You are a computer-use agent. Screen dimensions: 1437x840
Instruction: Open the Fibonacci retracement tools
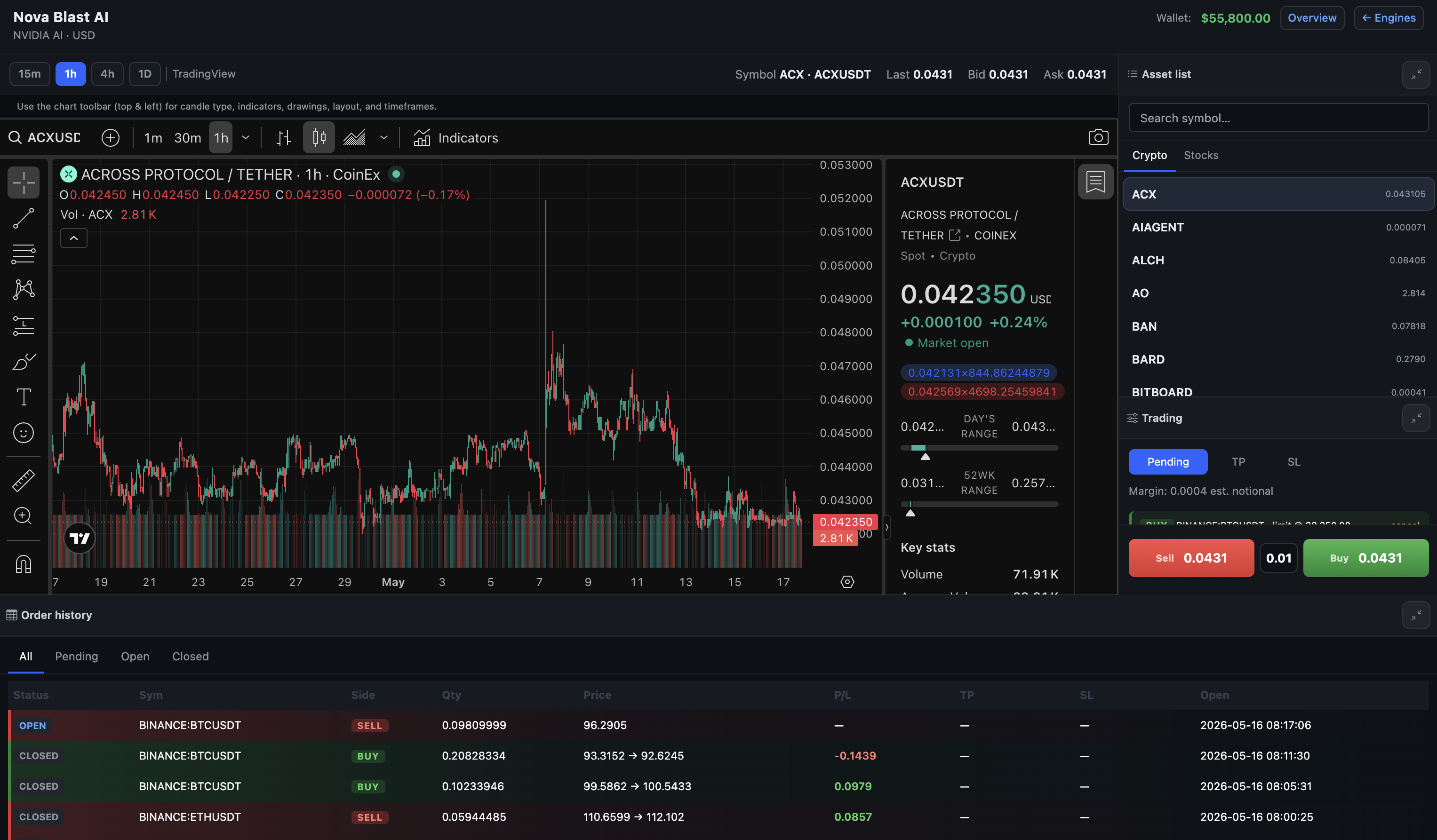click(x=24, y=254)
